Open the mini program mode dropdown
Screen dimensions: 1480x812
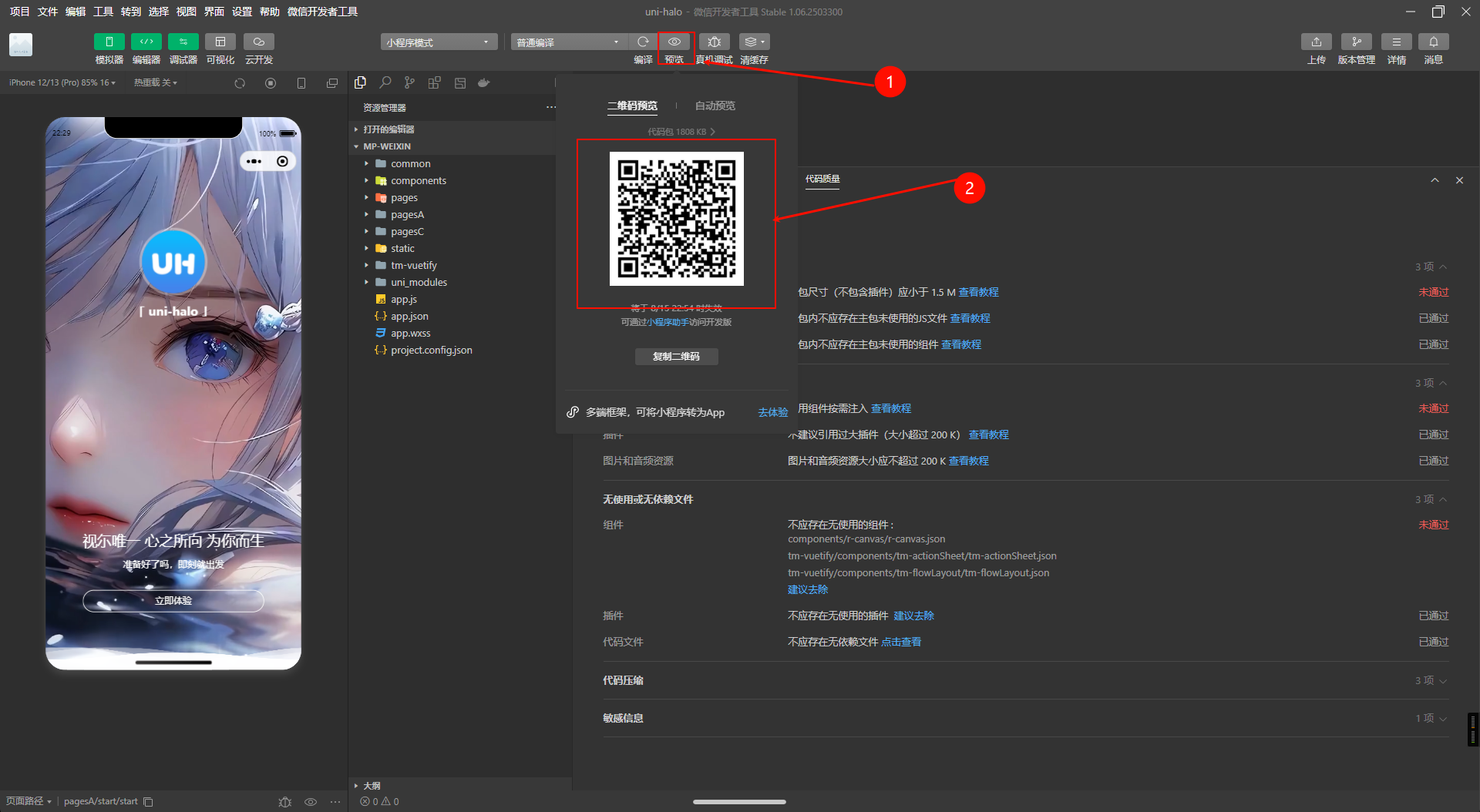(439, 42)
